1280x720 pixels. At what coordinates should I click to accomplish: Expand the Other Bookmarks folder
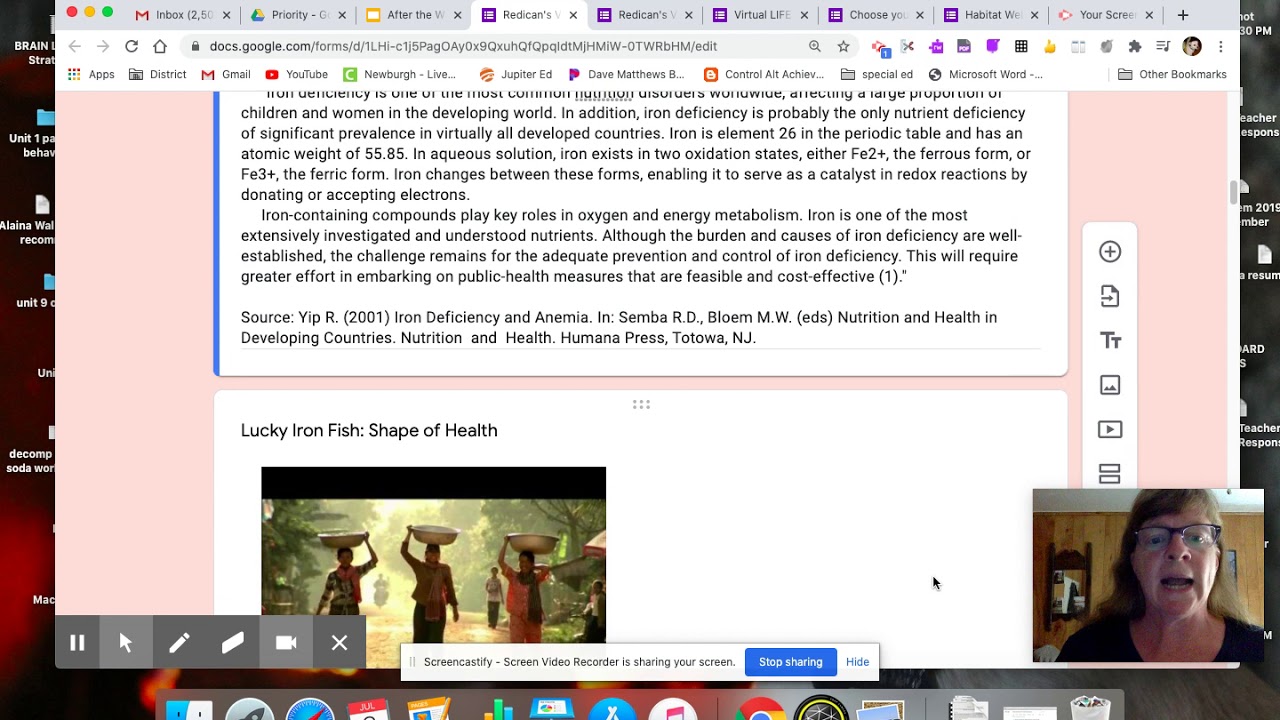1172,74
